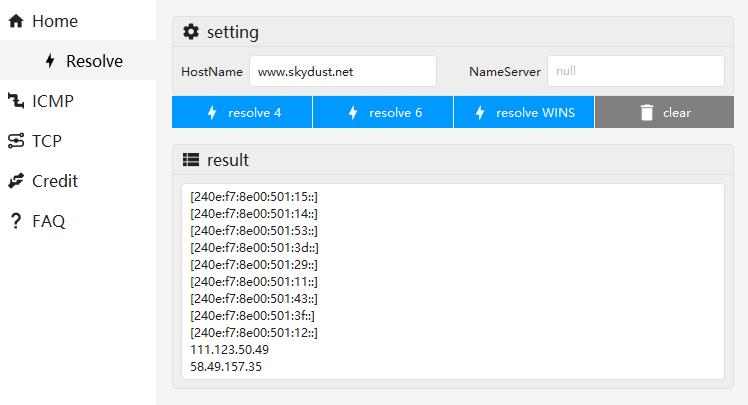
Task: Click the FAQ question mark icon
Action: point(15,221)
